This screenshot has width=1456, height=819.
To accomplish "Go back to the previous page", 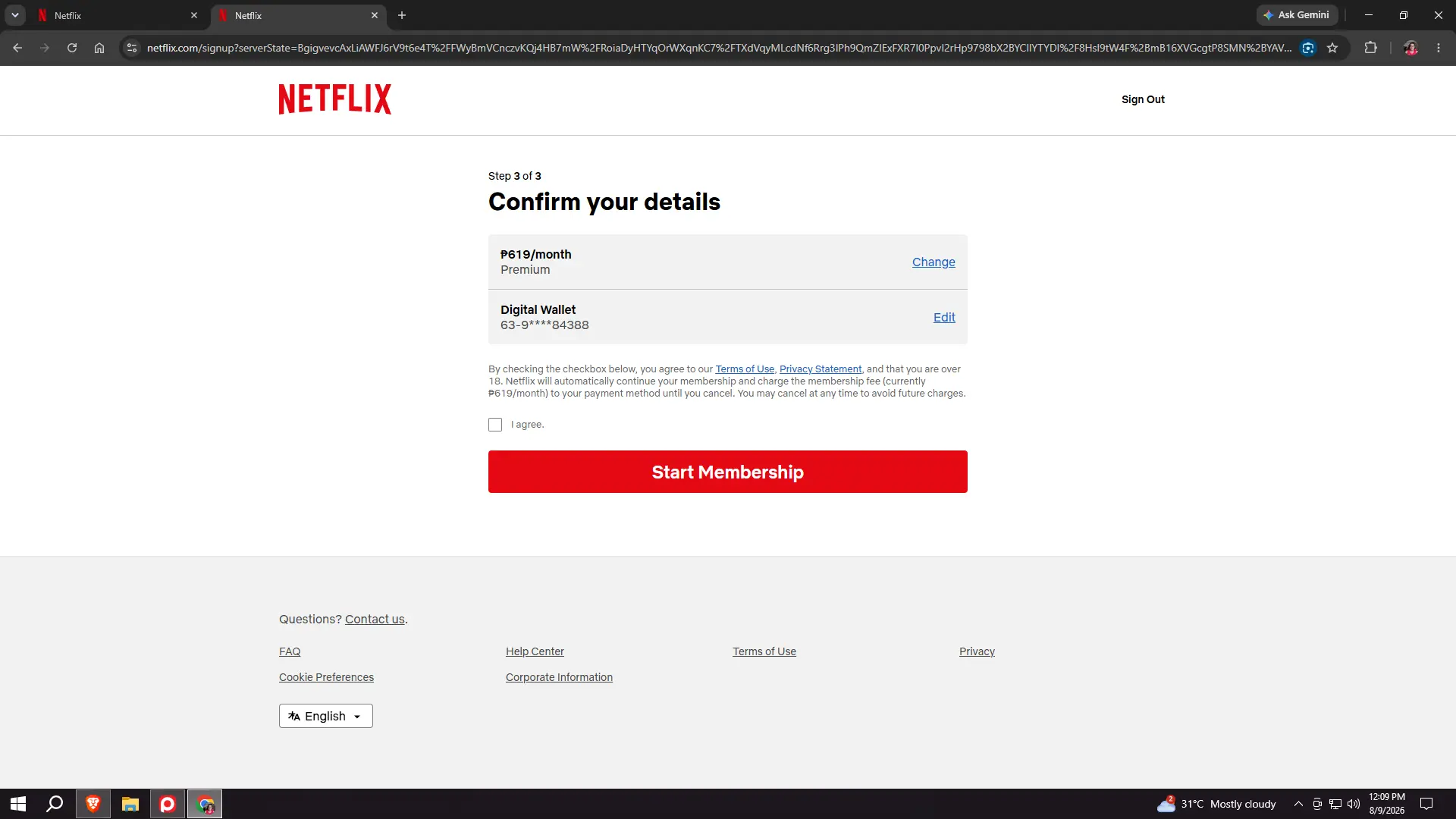I will (x=17, y=48).
